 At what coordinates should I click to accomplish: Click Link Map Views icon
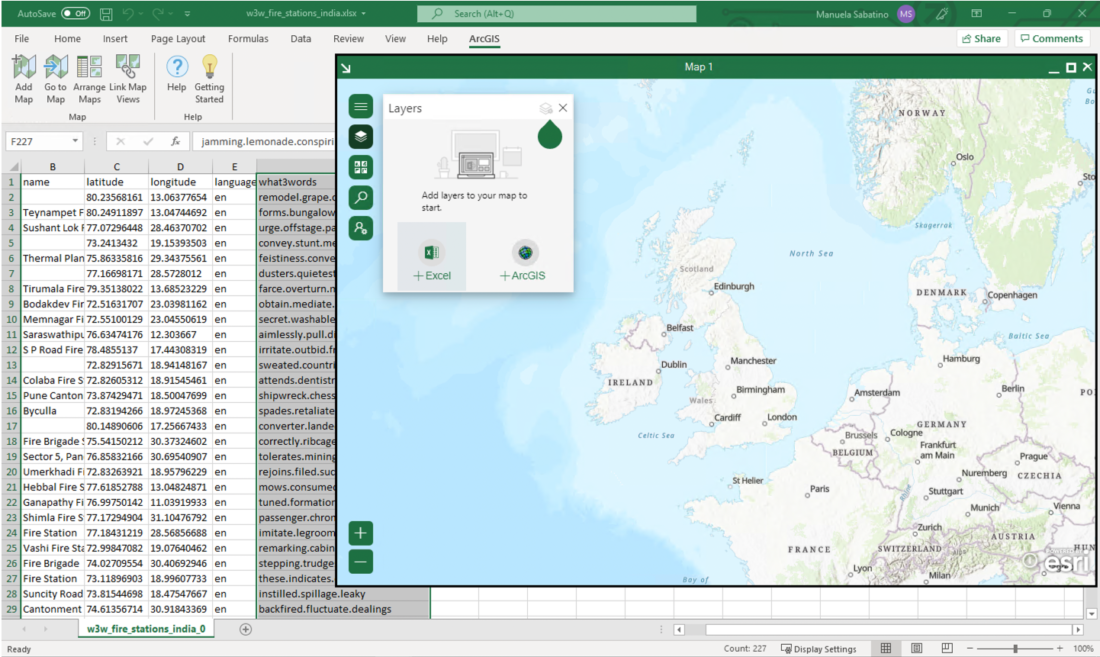point(128,79)
